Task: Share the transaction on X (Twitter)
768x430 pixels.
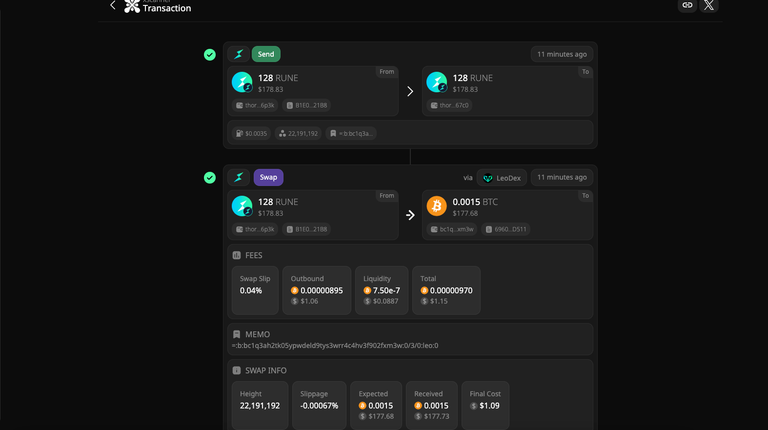Action: coord(709,5)
